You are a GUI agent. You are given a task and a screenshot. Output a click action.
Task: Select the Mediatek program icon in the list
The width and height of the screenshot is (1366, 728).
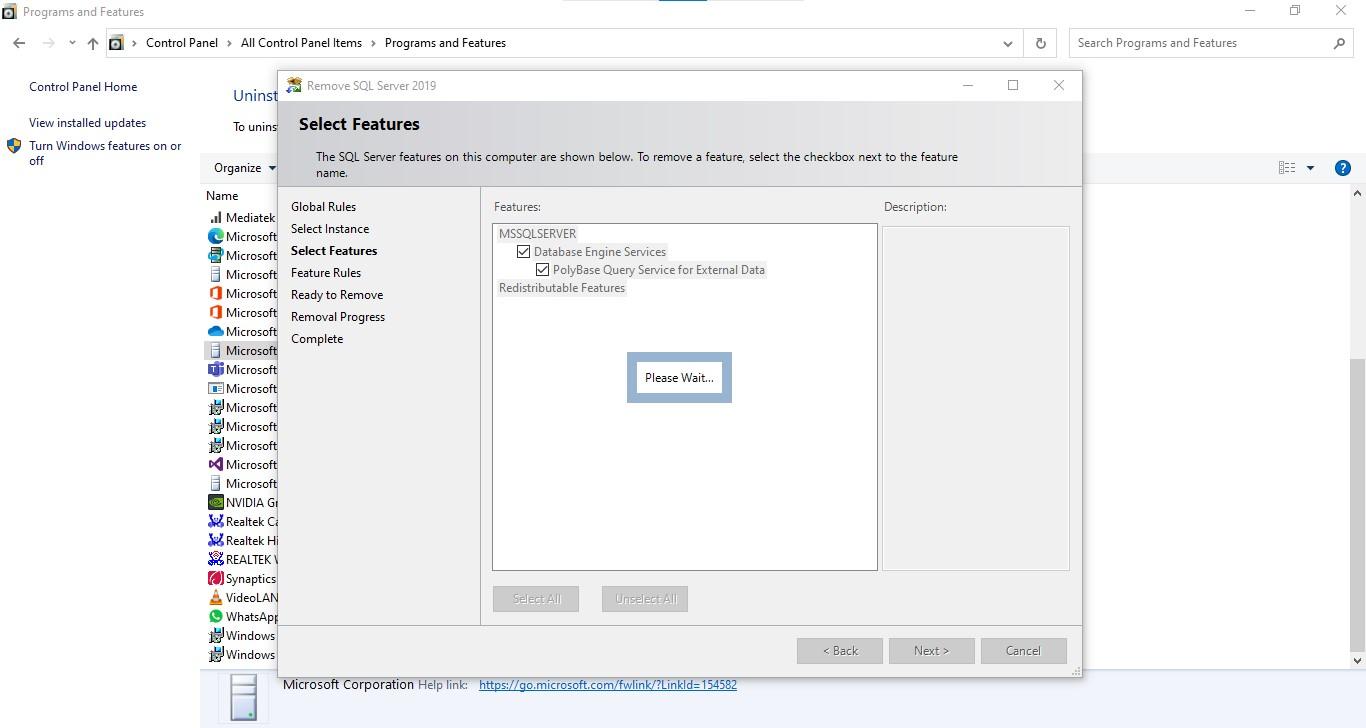[x=215, y=217]
